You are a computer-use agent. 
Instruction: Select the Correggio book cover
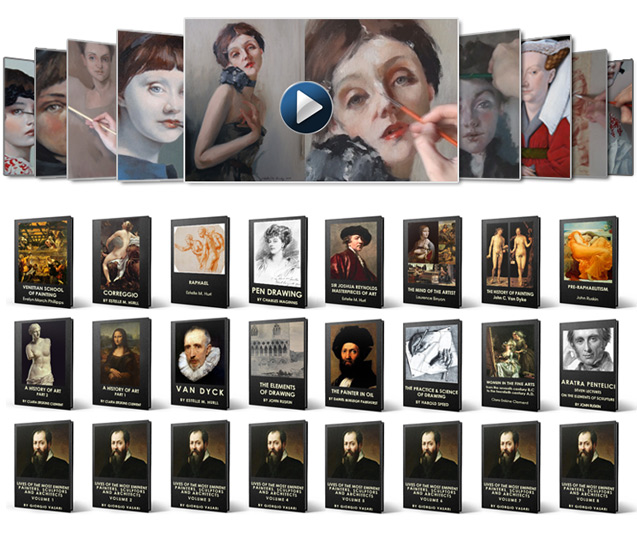tap(121, 262)
